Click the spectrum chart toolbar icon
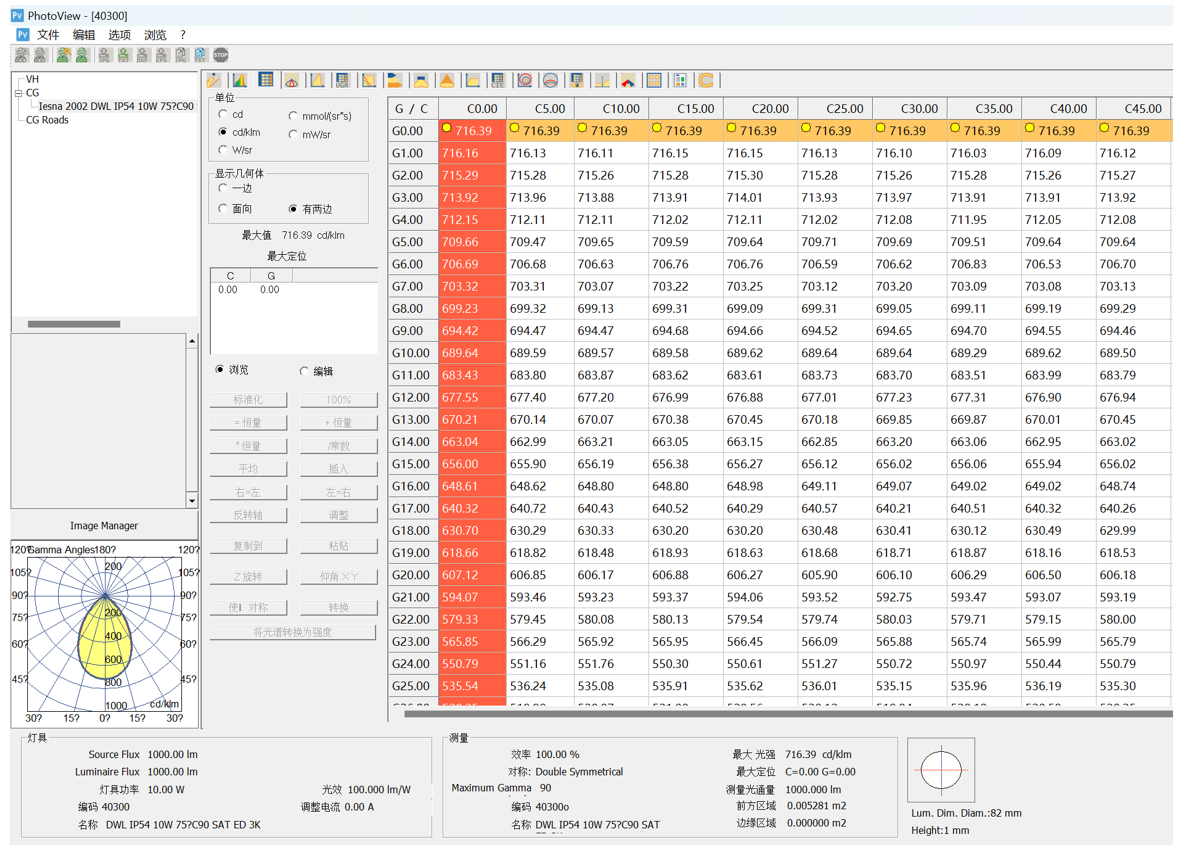Viewport: 1181px width, 850px height. tap(240, 81)
